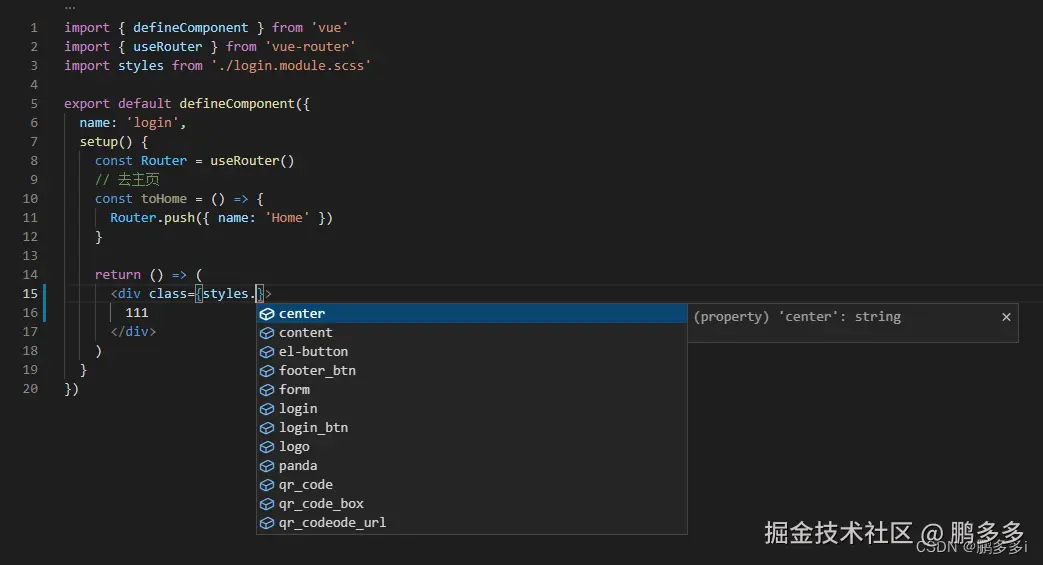Image resolution: width=1043 pixels, height=565 pixels.
Task: Click the property icon beside 'footer_btn'
Action: [267, 371]
